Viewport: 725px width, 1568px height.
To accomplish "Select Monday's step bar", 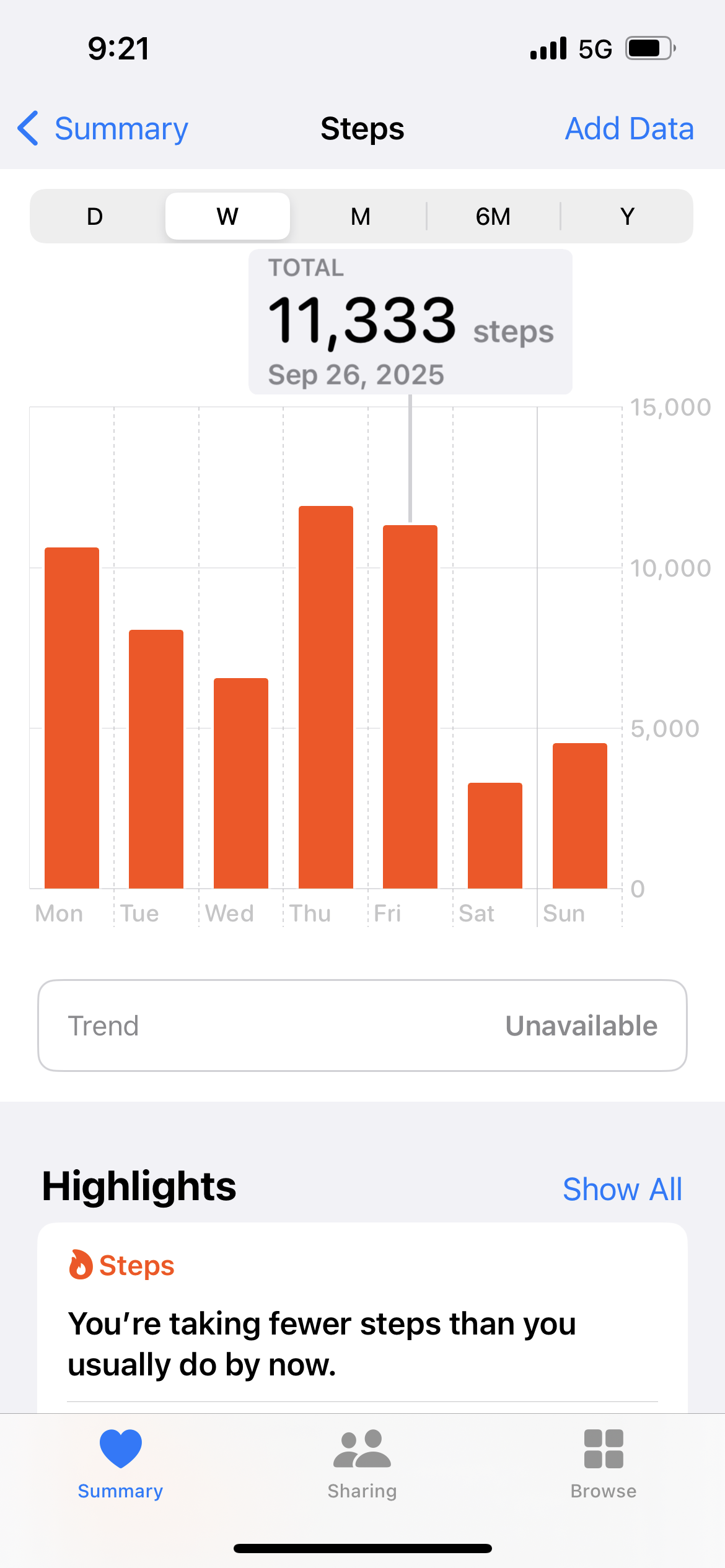I will pos(72,718).
